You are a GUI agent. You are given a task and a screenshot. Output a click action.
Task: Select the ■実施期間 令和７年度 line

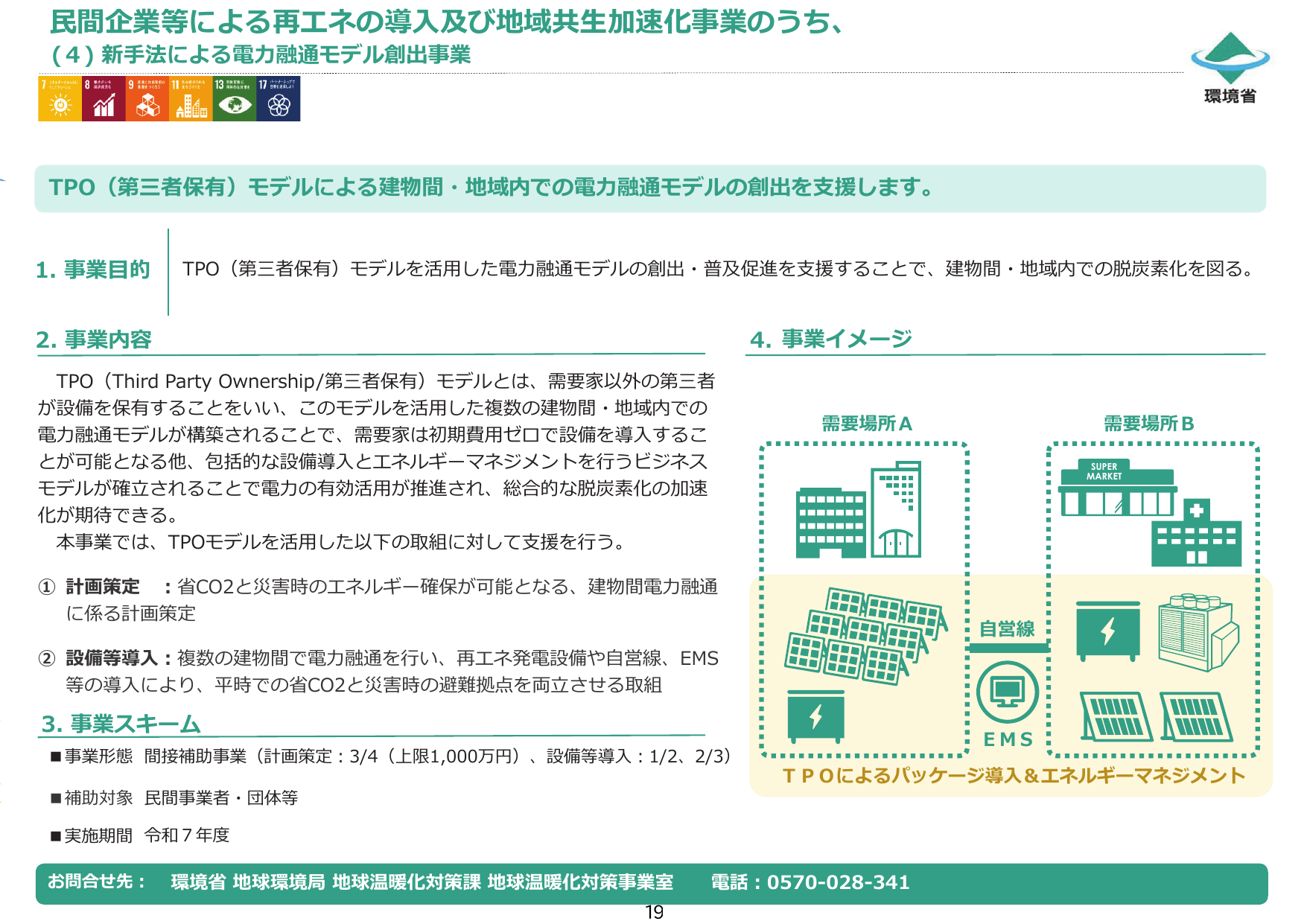(140, 835)
